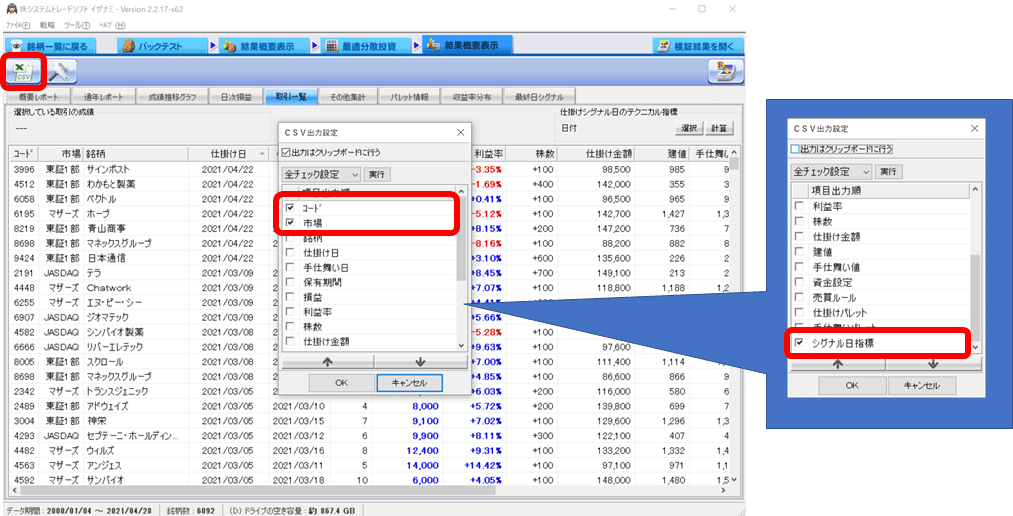
Task: Open the ツール(T) menu
Action: pyautogui.click(x=77, y=25)
